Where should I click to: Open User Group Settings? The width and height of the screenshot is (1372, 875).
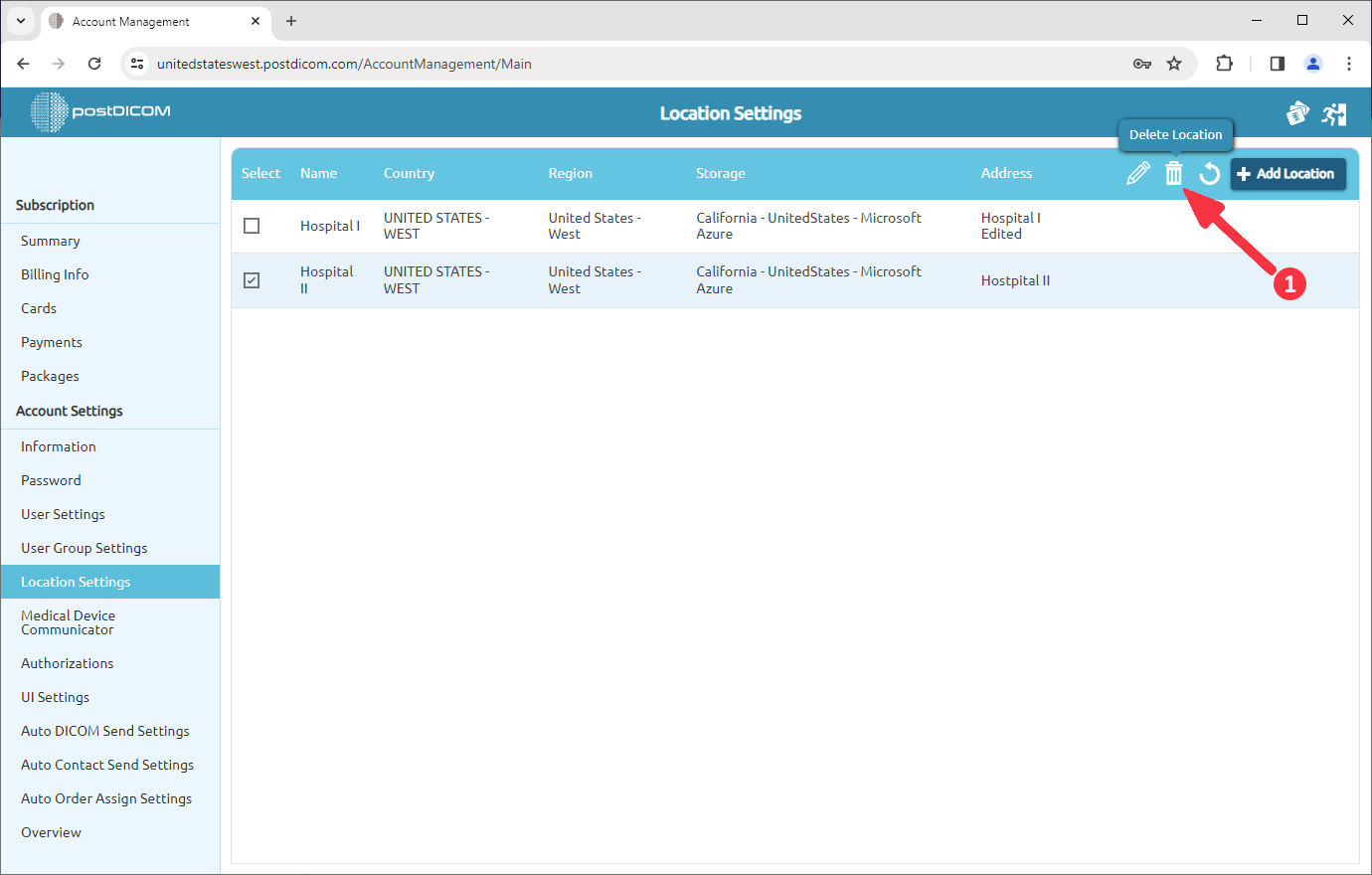tap(84, 548)
